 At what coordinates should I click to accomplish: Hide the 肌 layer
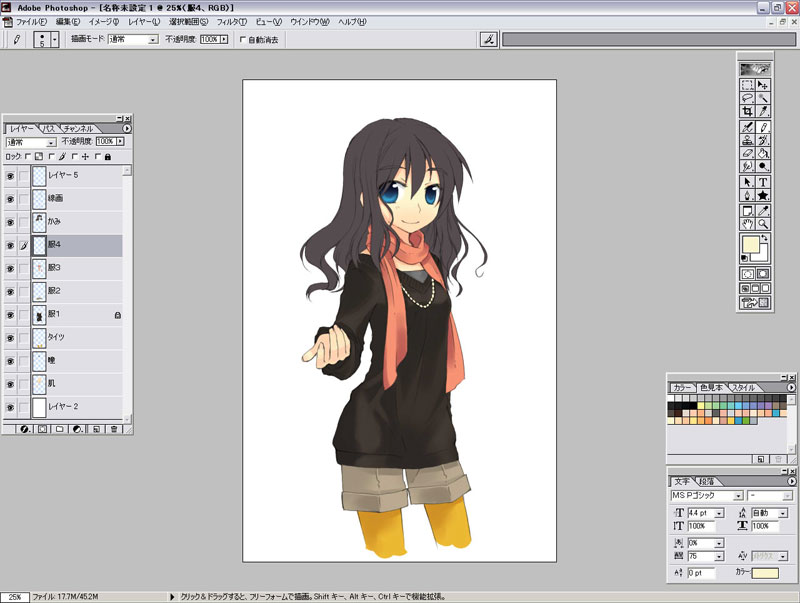(x=10, y=385)
